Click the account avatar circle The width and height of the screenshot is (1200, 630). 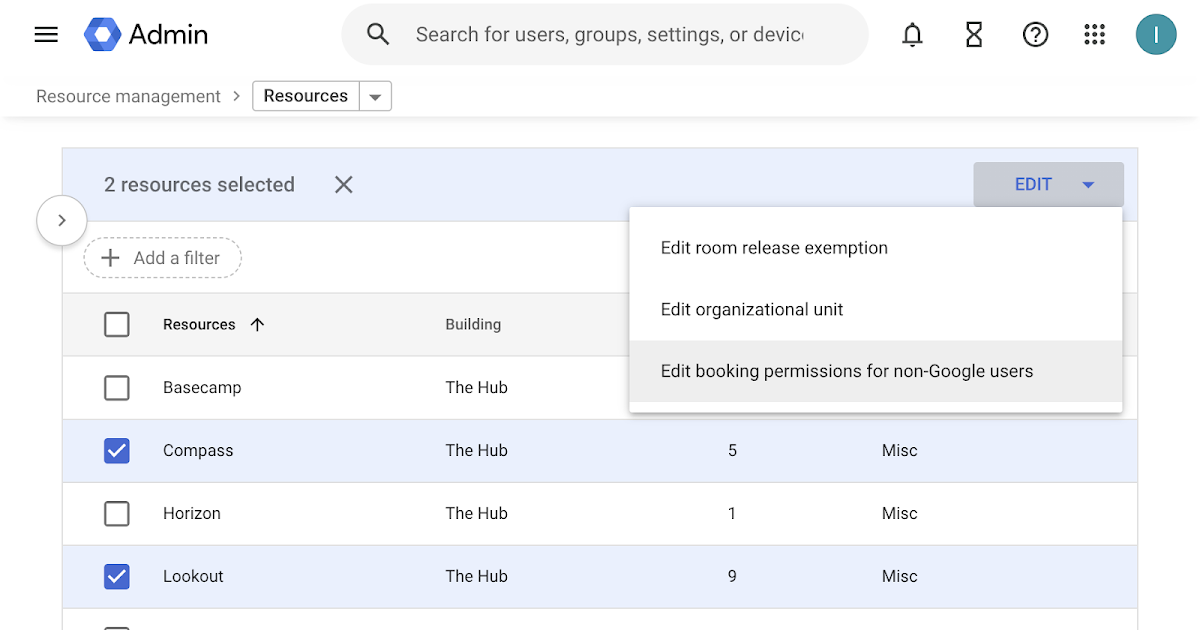tap(1156, 33)
